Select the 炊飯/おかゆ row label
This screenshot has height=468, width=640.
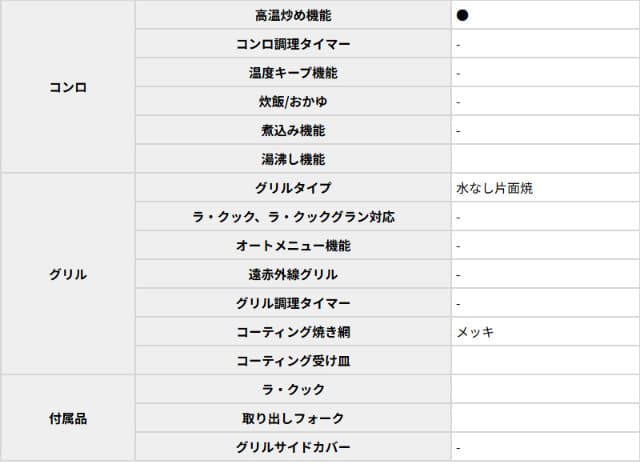[x=293, y=102]
